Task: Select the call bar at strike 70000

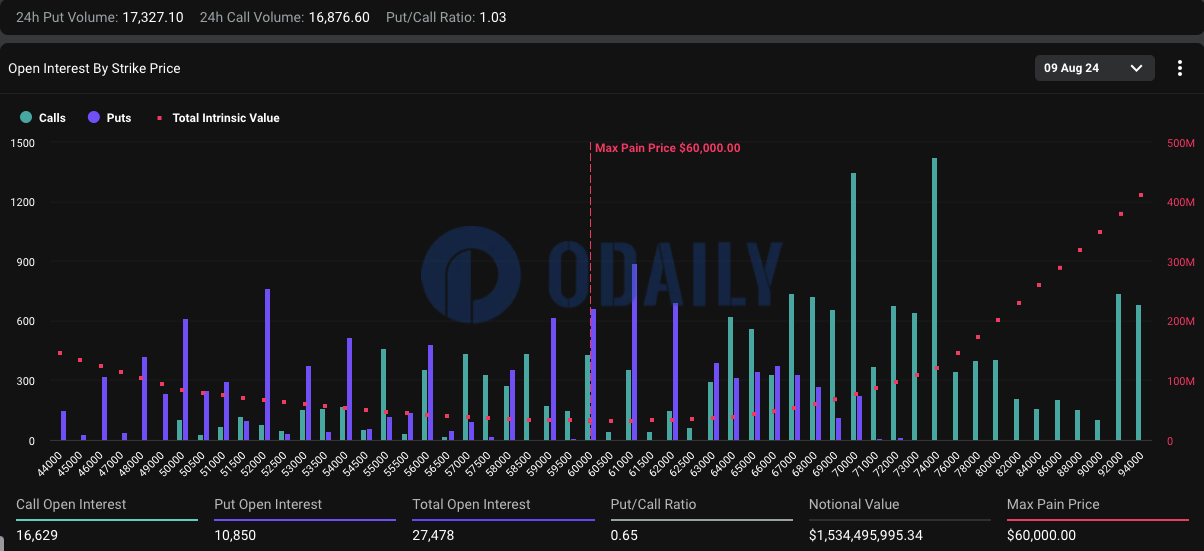Action: pyautogui.click(x=853, y=307)
